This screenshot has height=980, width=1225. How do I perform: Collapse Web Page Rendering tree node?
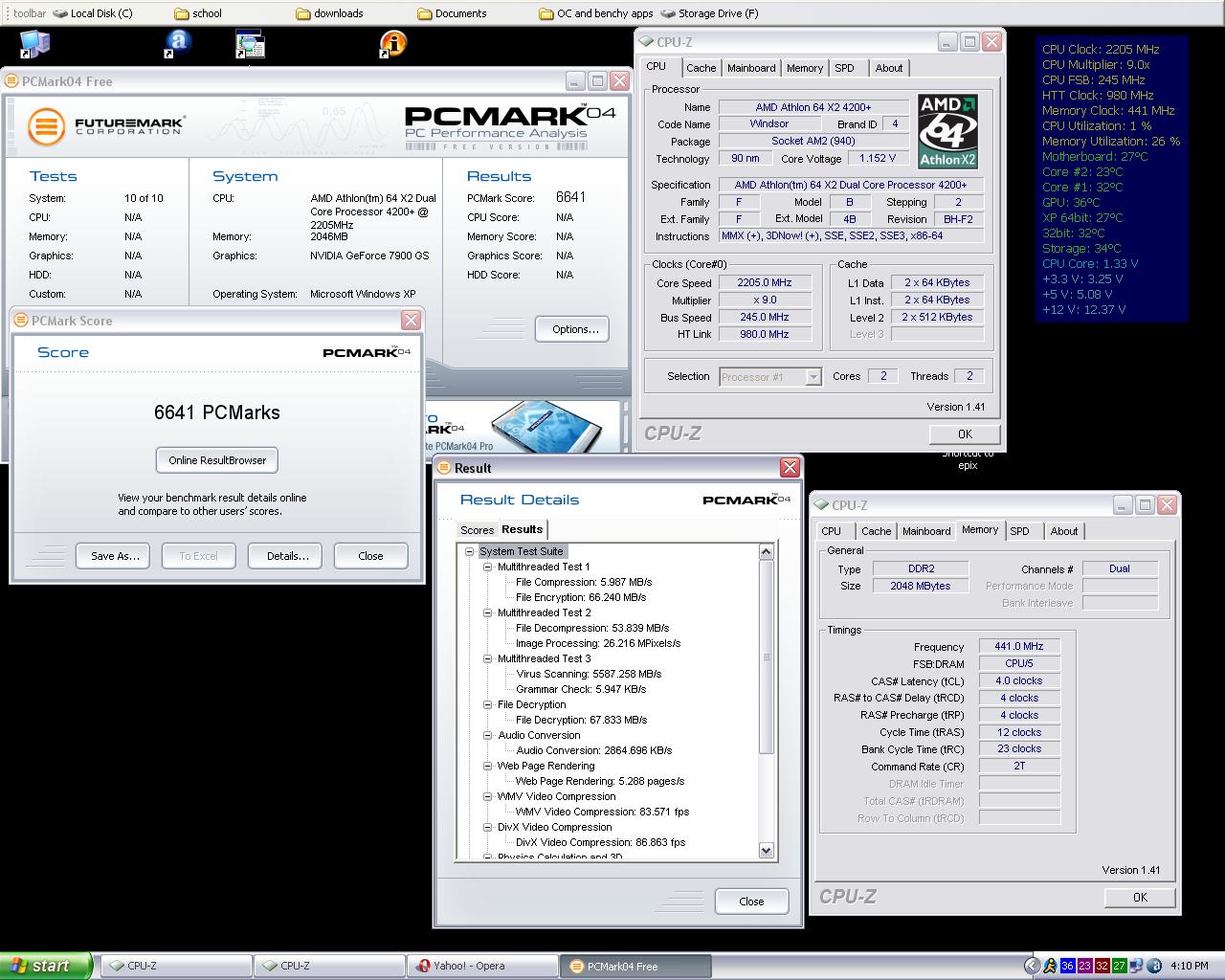(x=487, y=767)
